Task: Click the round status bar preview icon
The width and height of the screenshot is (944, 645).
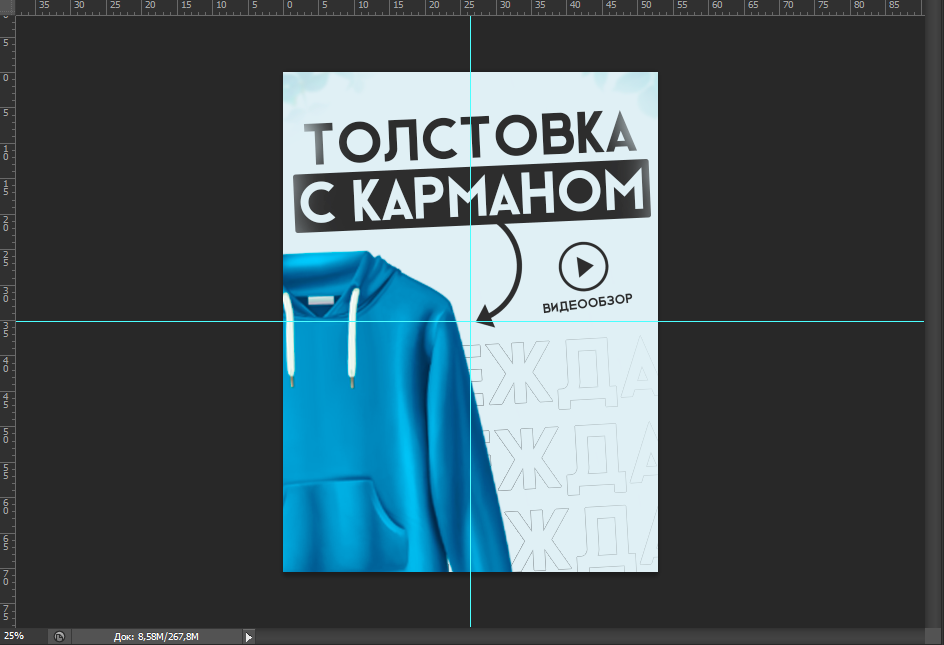Action: tap(59, 637)
